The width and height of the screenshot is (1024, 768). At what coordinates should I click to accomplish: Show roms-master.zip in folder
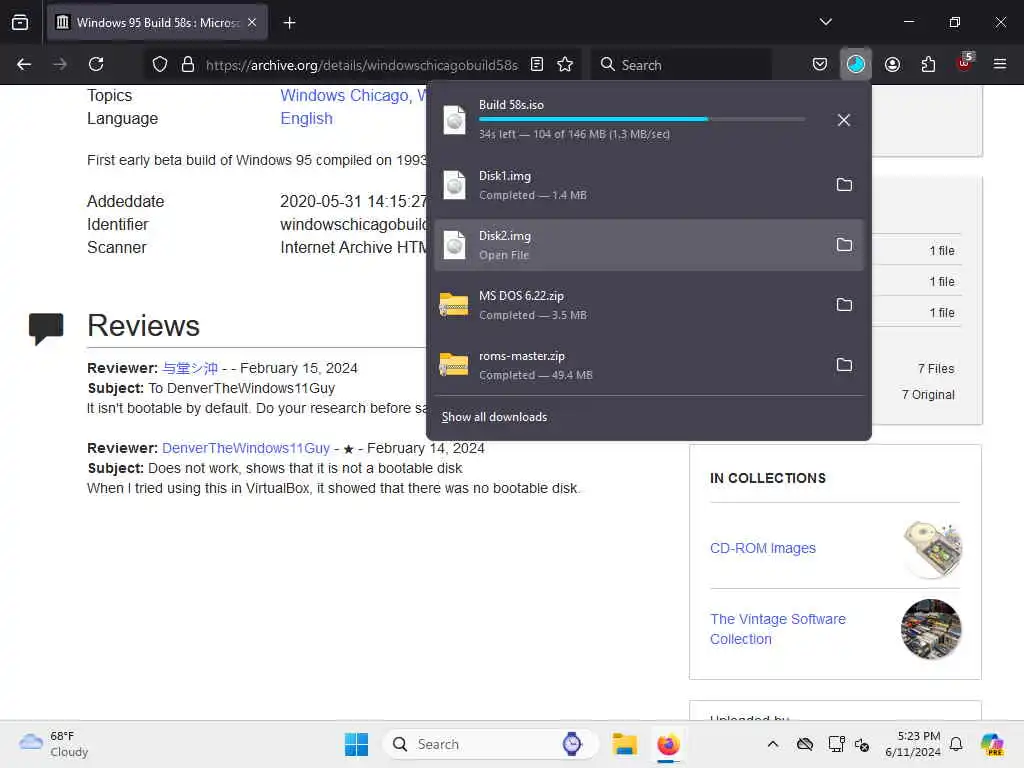click(x=844, y=365)
